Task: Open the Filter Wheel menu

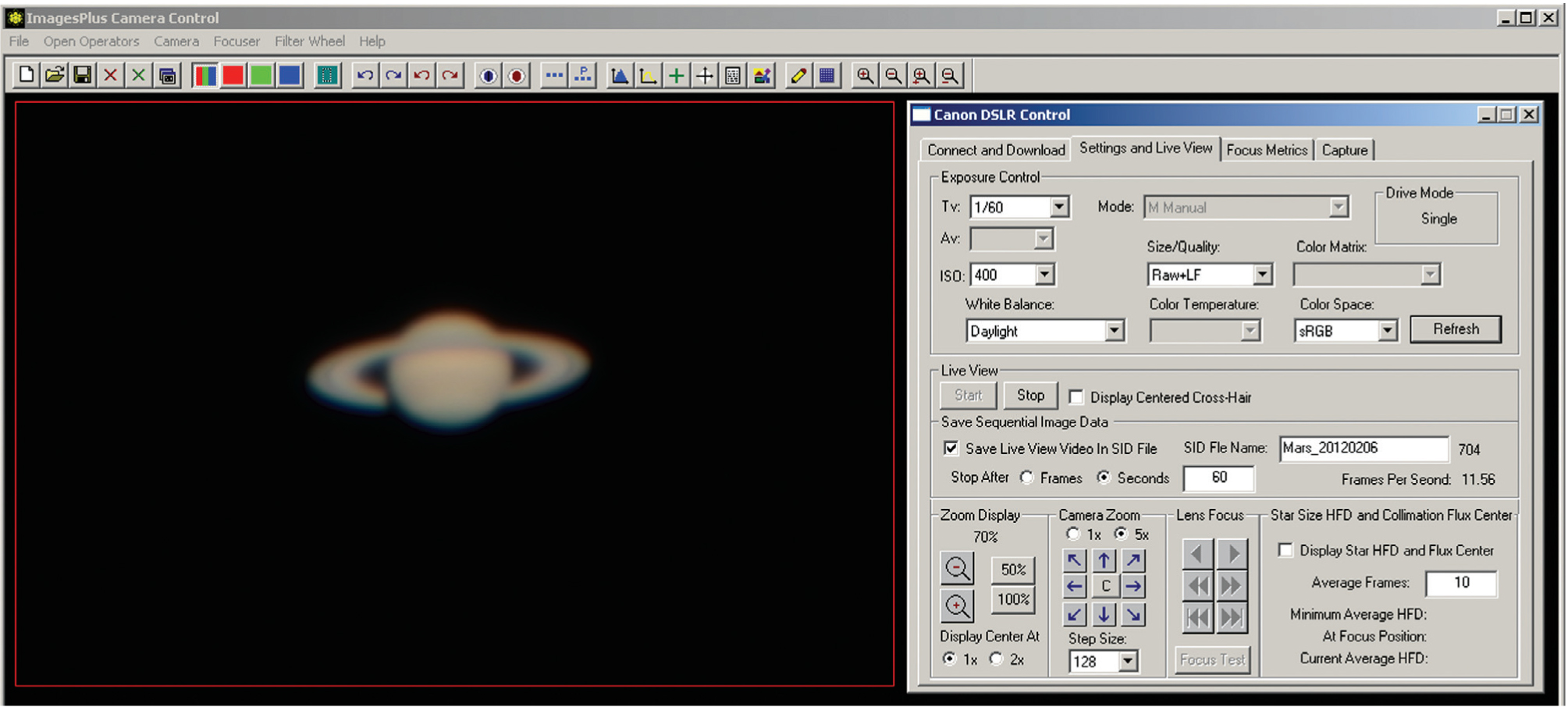Action: click(x=310, y=41)
